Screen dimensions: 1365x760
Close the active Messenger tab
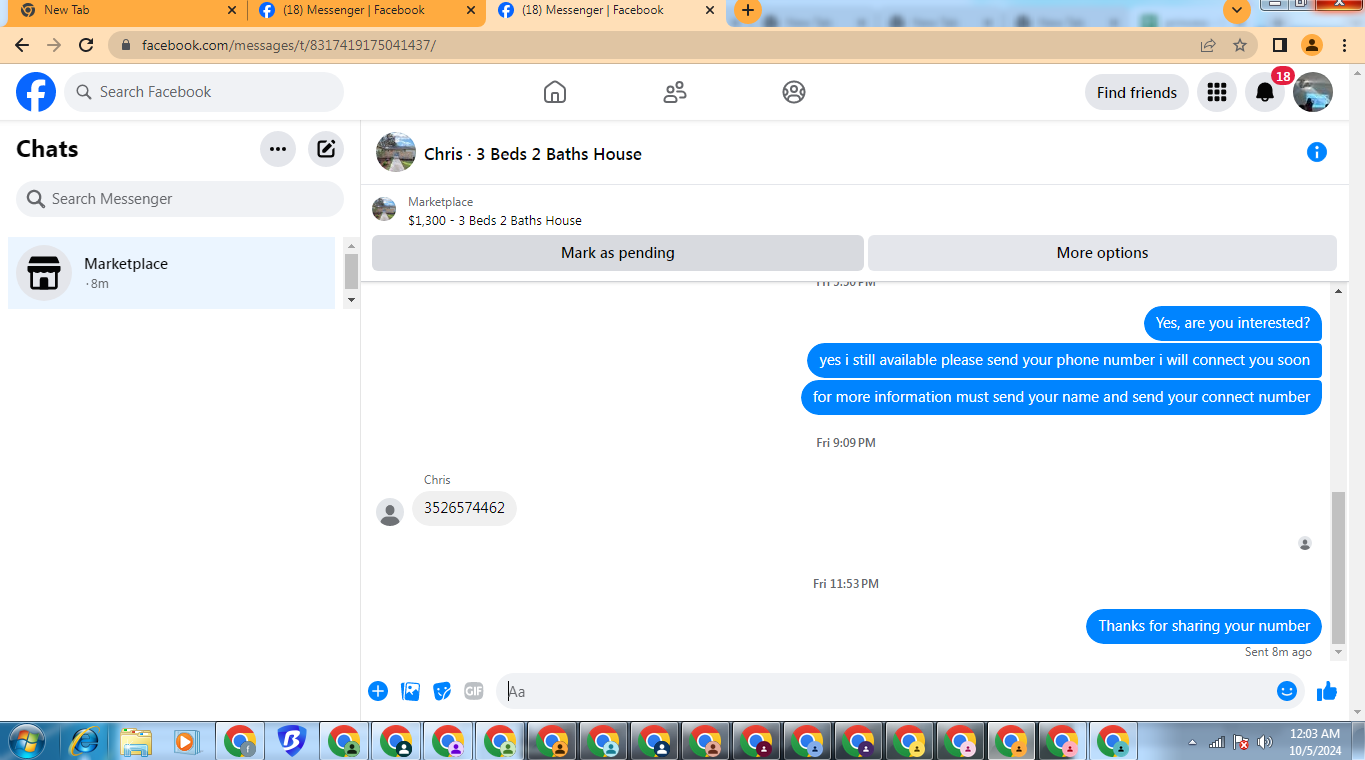click(x=710, y=10)
